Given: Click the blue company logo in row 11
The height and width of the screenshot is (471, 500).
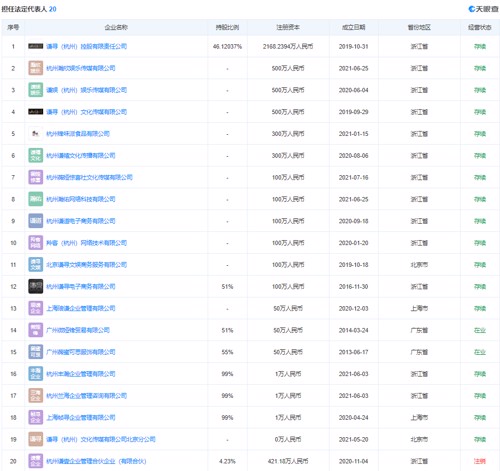Looking at the screenshot, I should [35, 265].
